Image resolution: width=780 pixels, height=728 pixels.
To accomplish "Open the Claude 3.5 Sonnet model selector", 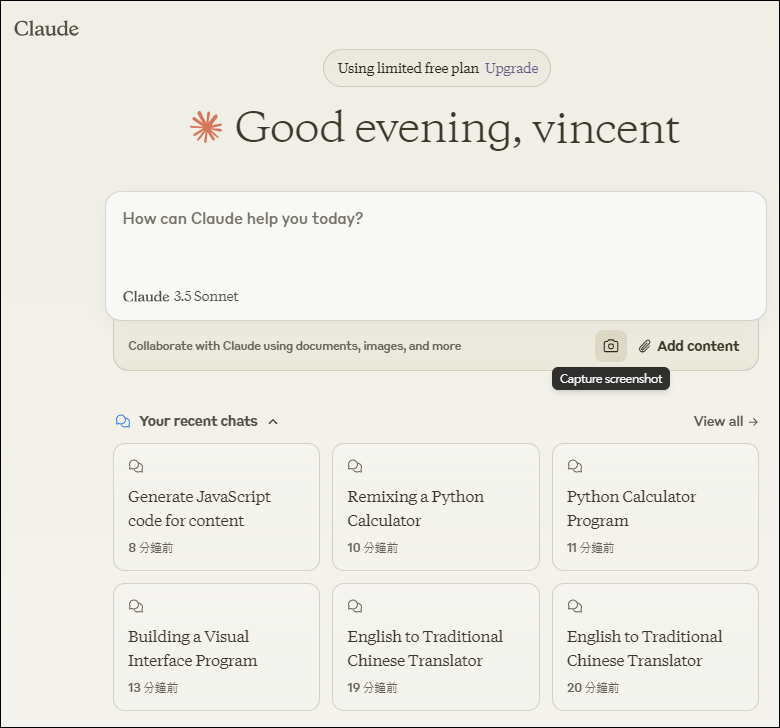I will (181, 296).
